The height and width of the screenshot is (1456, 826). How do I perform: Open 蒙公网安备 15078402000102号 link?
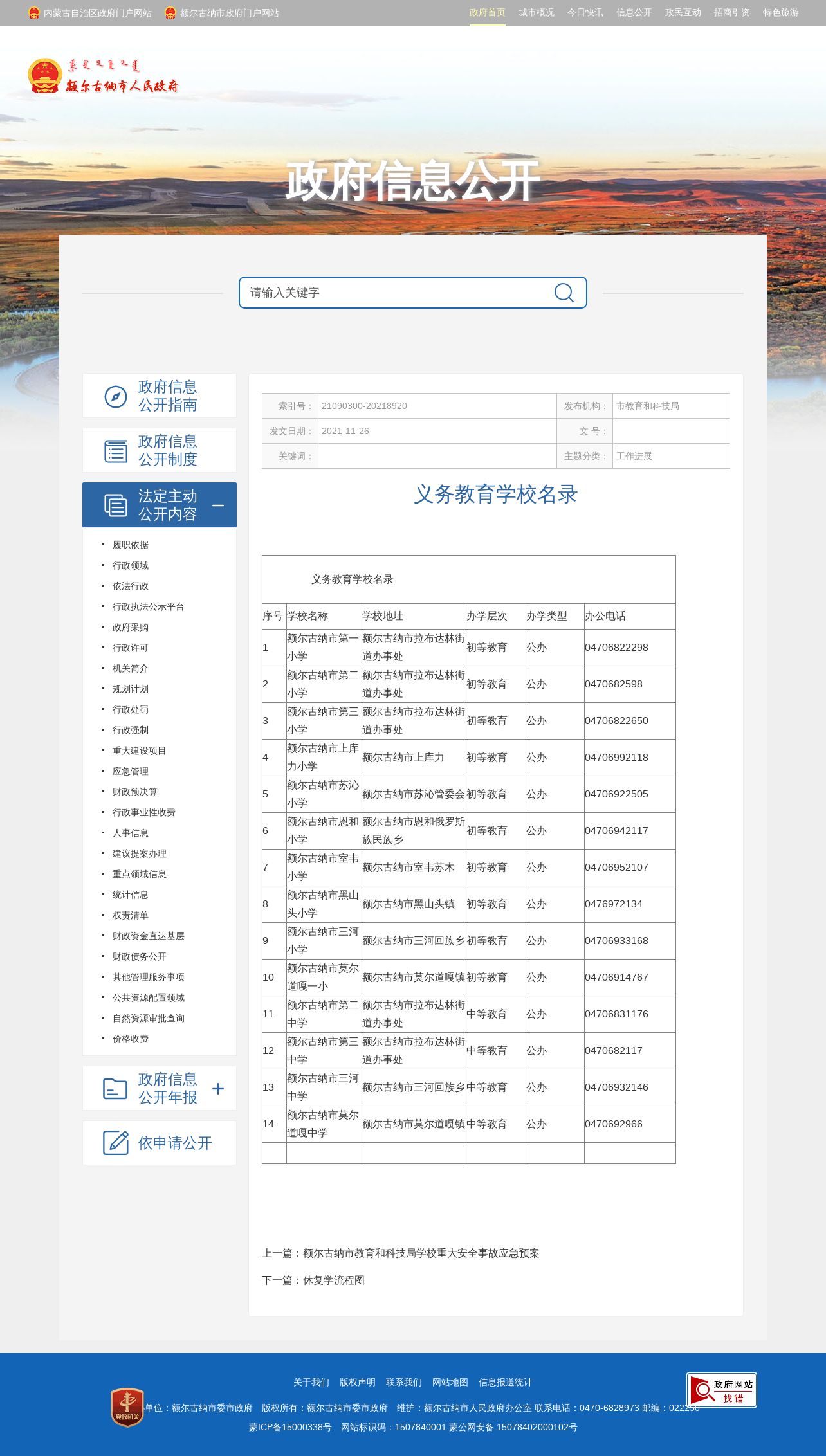(x=513, y=1427)
